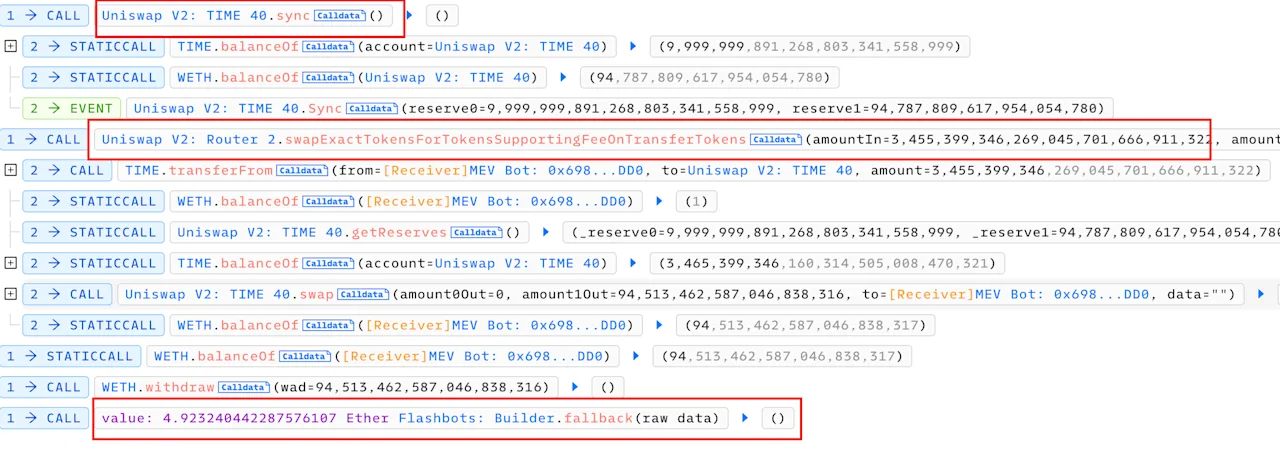
Task: Toggle return arrow after TIME.balanceOf returning 3,465,399,346
Action: click(x=633, y=264)
